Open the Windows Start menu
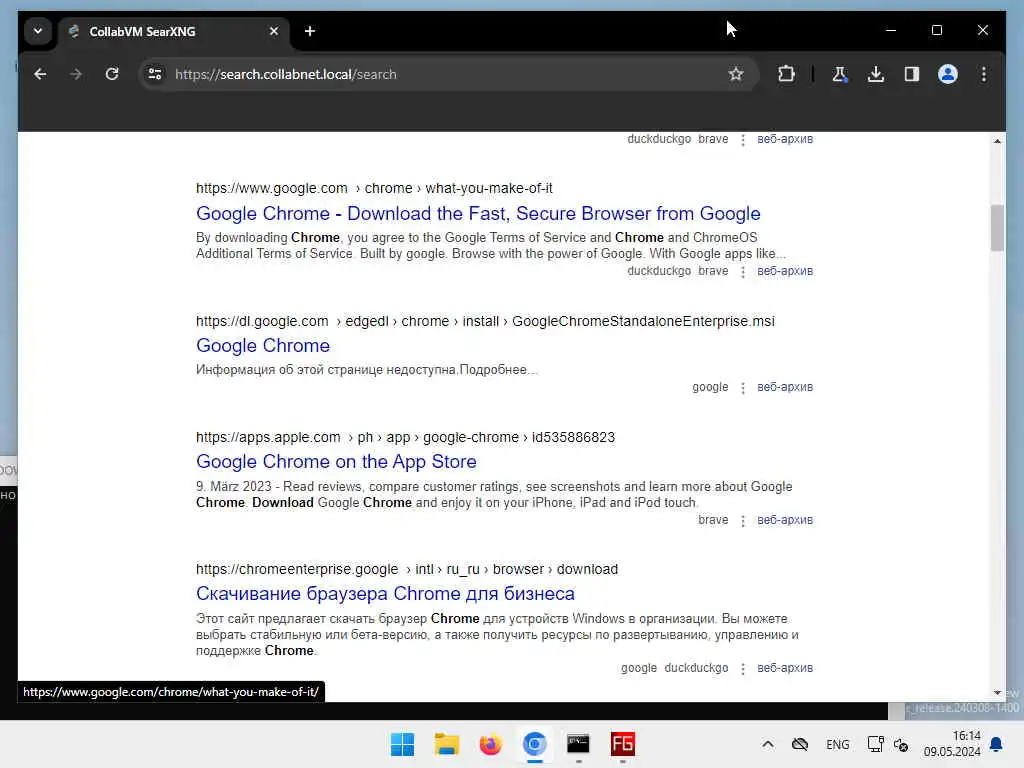 (402, 744)
